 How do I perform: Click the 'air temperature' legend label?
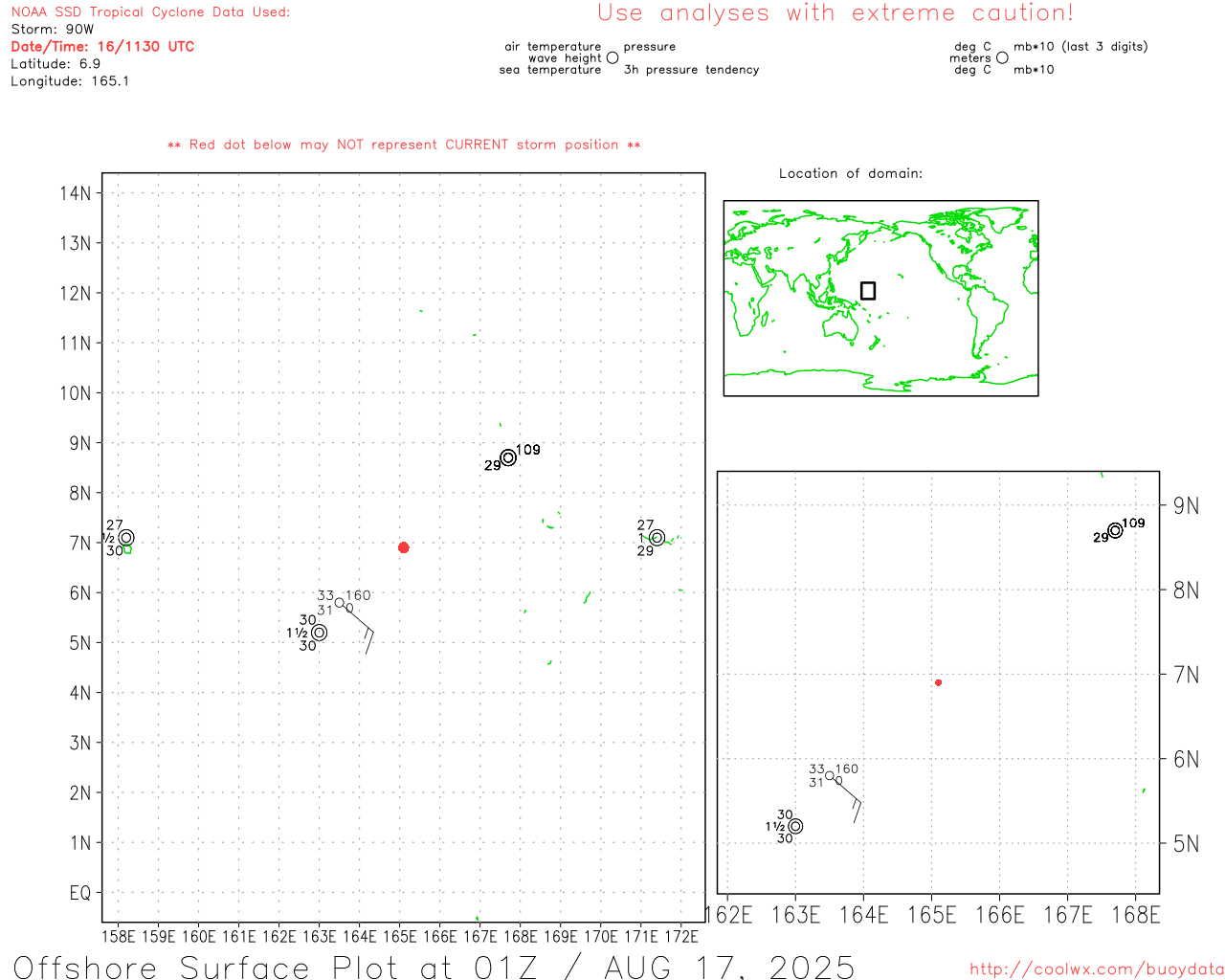[553, 46]
